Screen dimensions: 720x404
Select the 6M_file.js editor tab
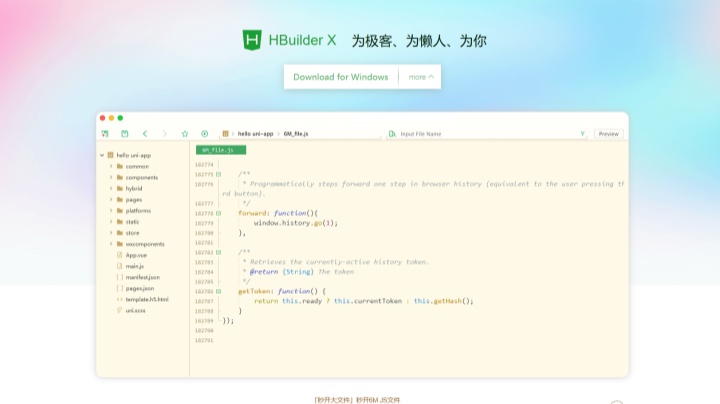click(221, 150)
